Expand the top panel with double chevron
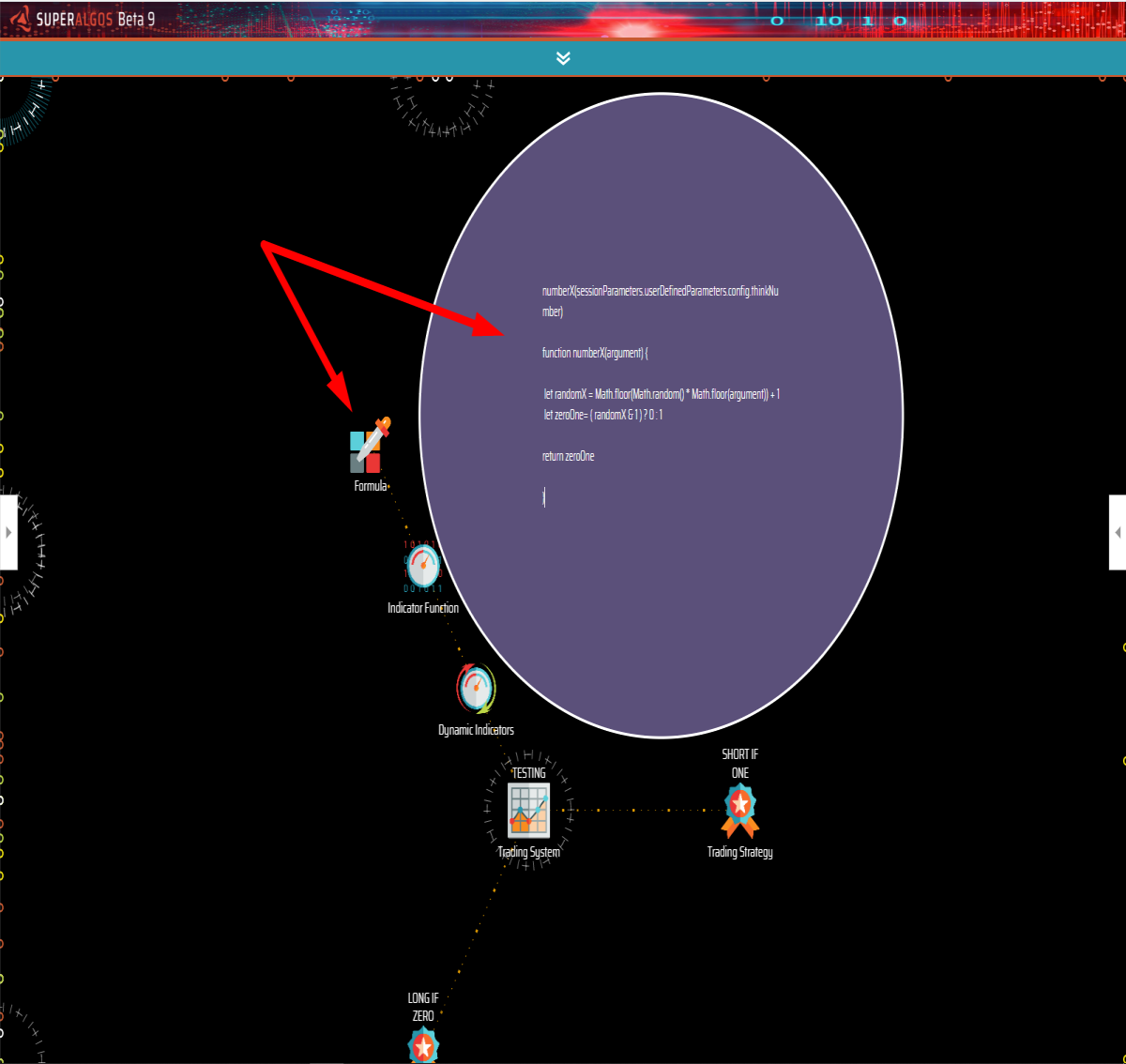 [563, 58]
